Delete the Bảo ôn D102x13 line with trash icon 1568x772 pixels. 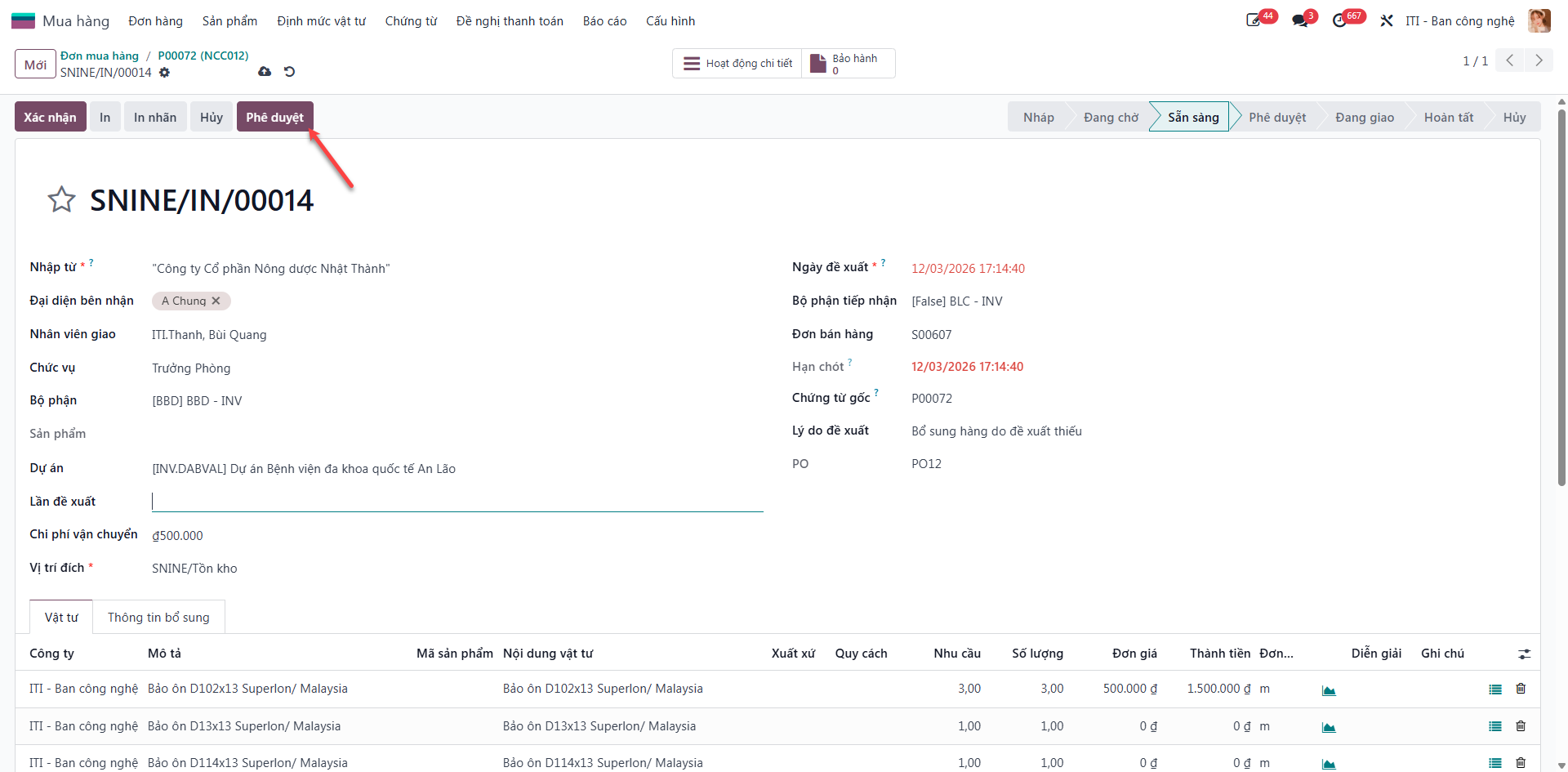coord(1521,689)
